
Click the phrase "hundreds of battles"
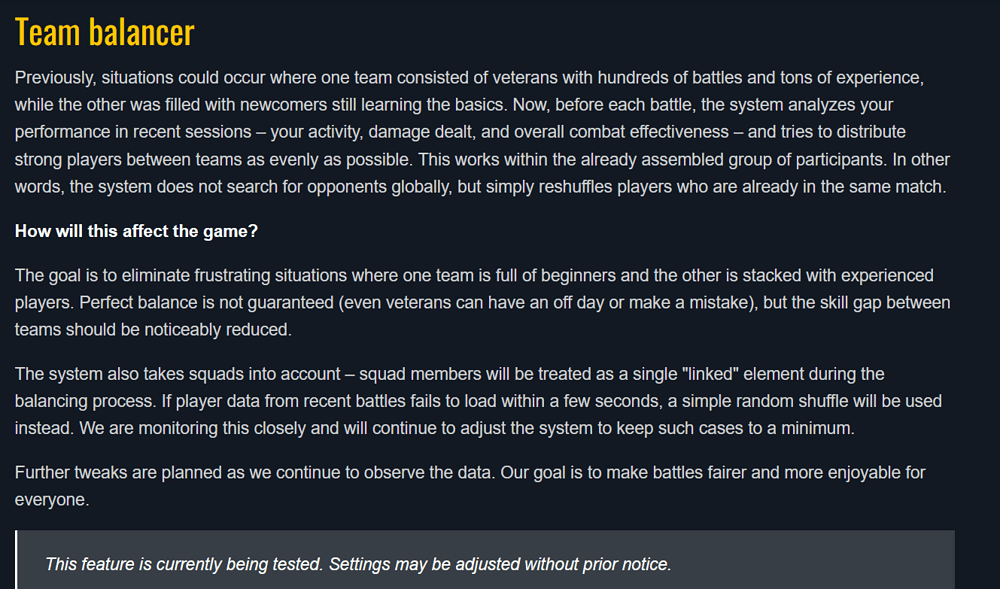tap(674, 77)
